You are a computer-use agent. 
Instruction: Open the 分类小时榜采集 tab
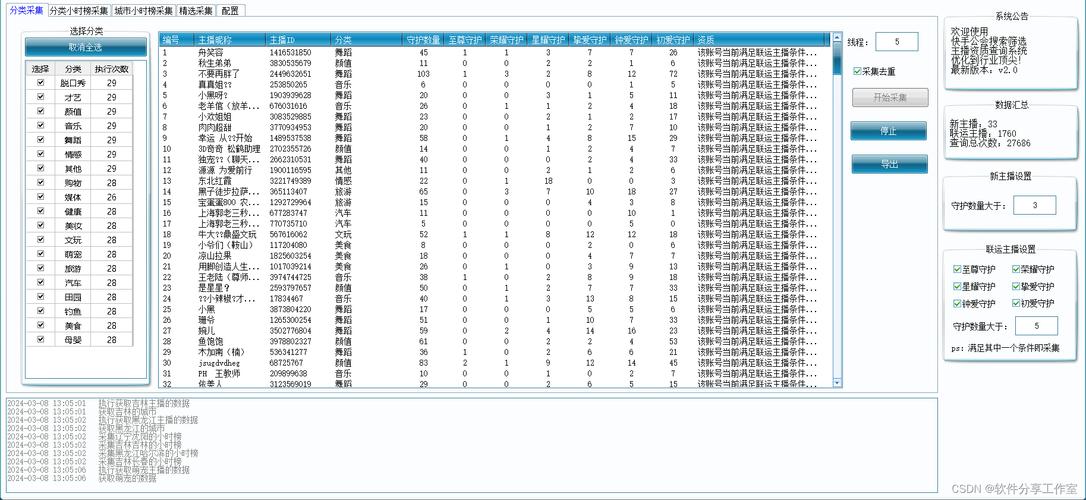coord(79,10)
